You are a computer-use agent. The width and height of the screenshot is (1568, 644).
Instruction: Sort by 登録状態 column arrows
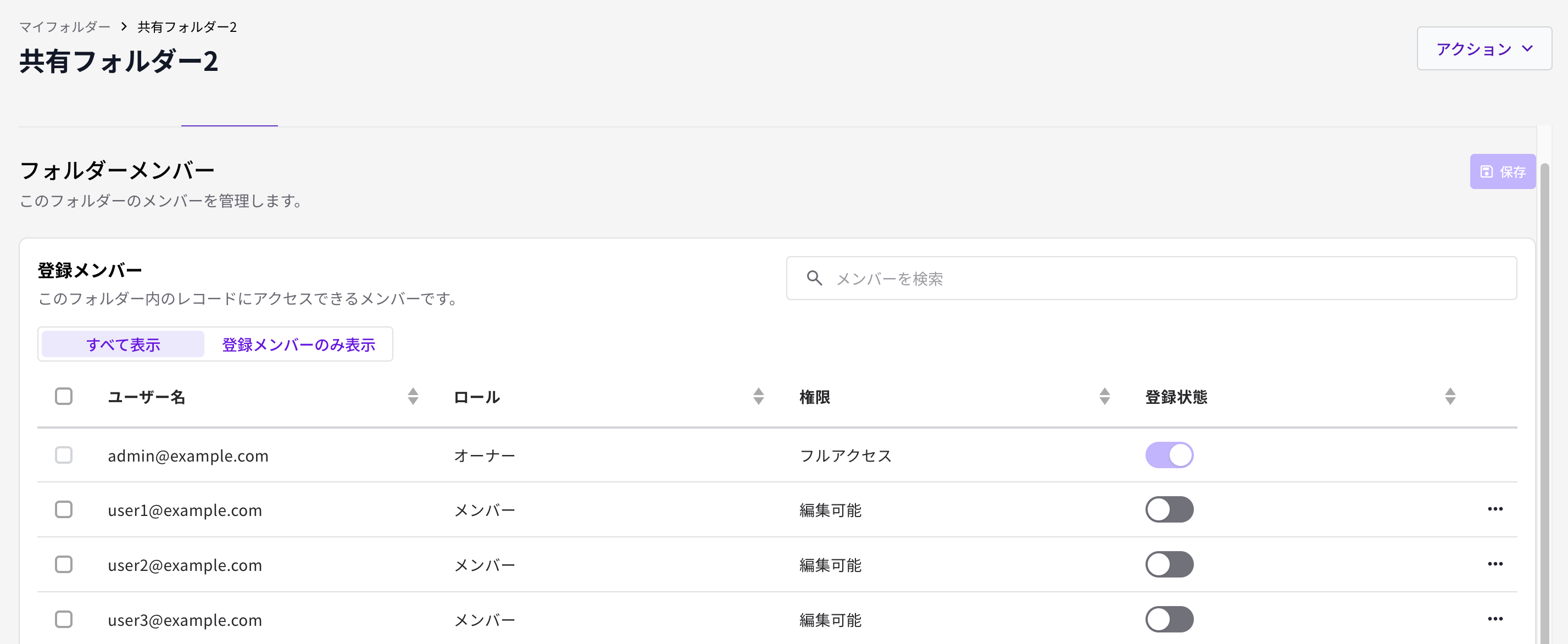[1450, 396]
